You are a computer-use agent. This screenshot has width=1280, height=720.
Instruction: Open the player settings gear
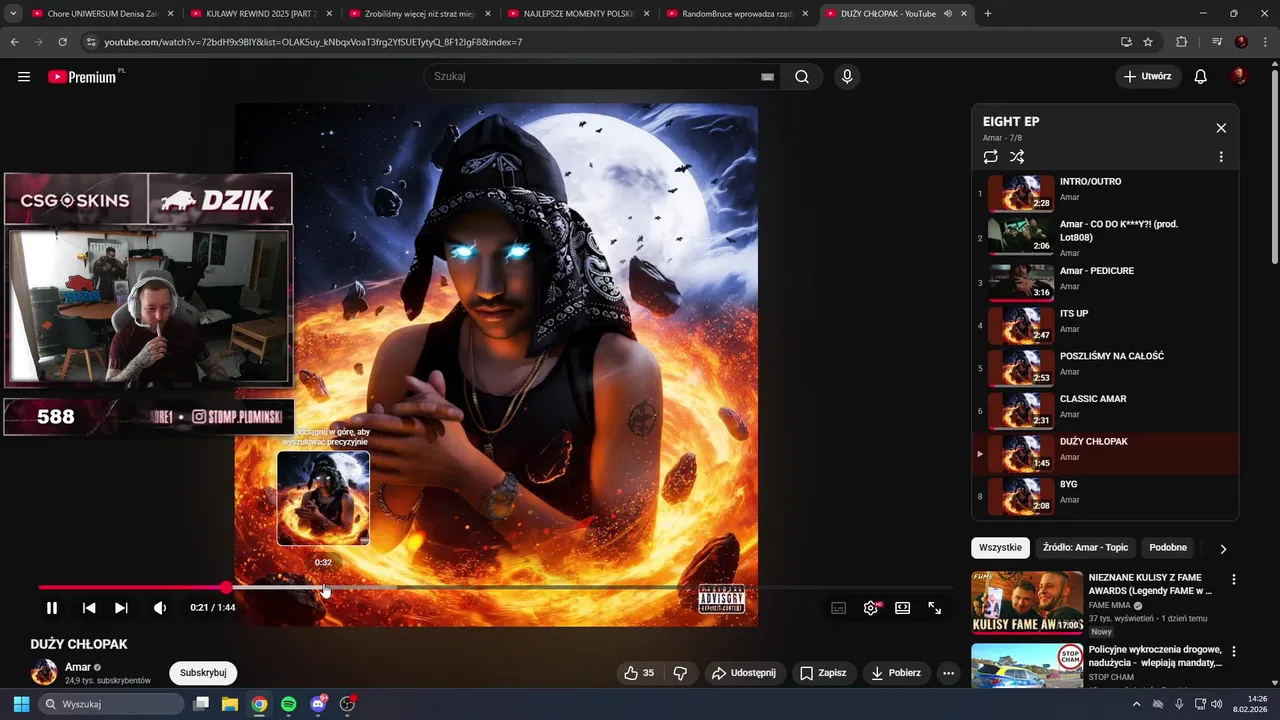pos(871,608)
